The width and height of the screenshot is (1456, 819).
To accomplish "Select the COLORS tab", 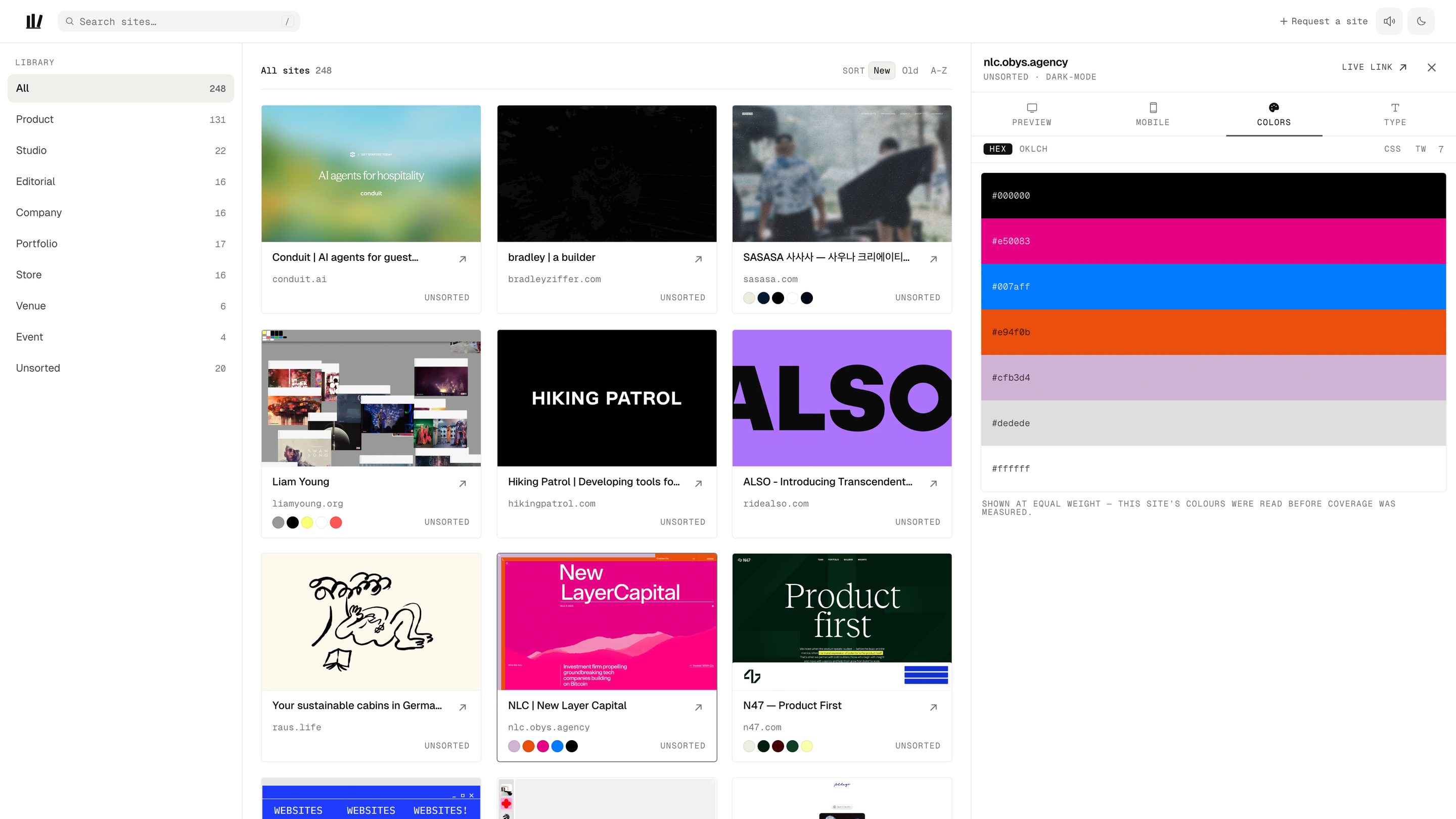I will click(1273, 114).
